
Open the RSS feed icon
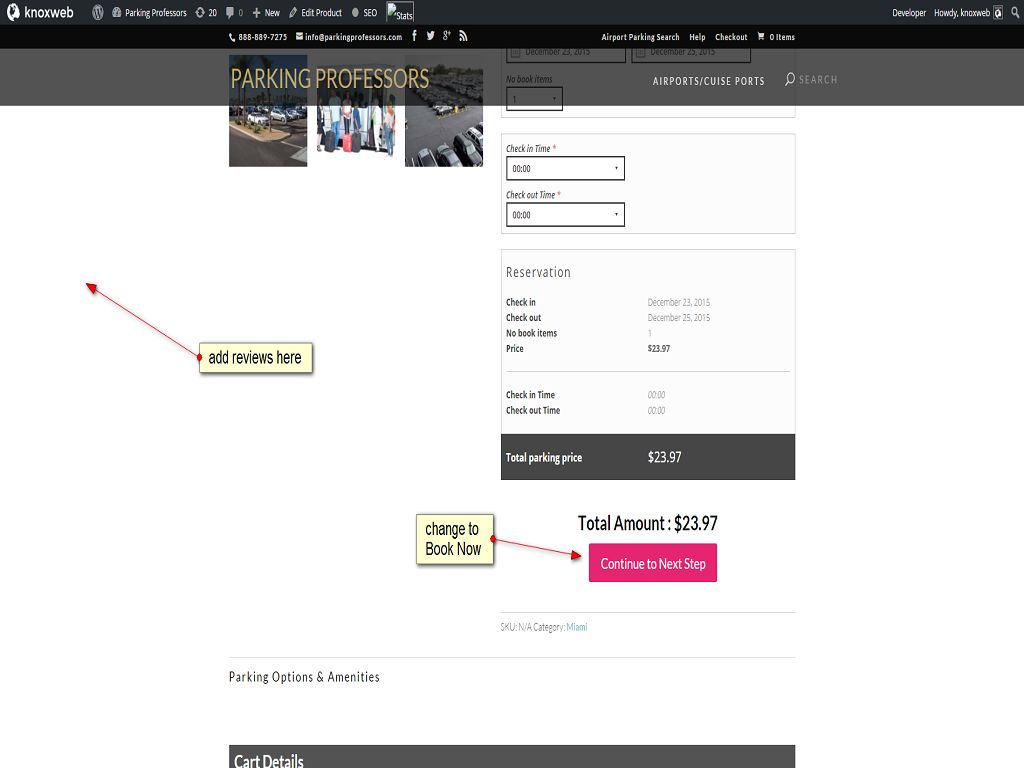(463, 36)
